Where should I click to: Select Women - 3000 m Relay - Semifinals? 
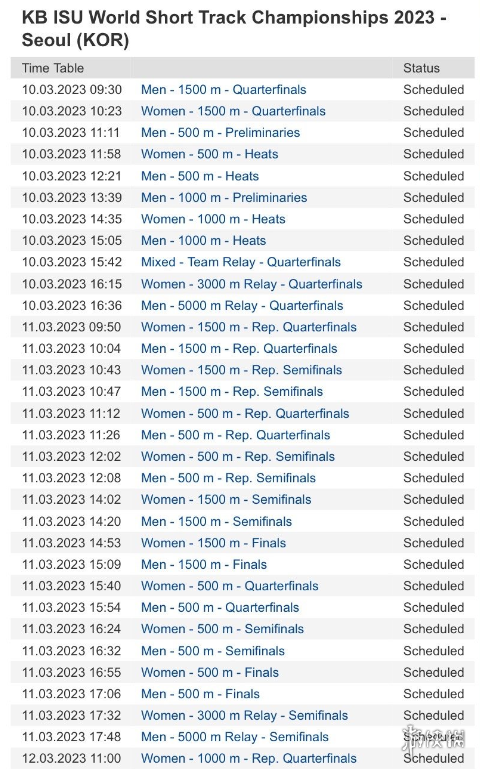tap(245, 716)
